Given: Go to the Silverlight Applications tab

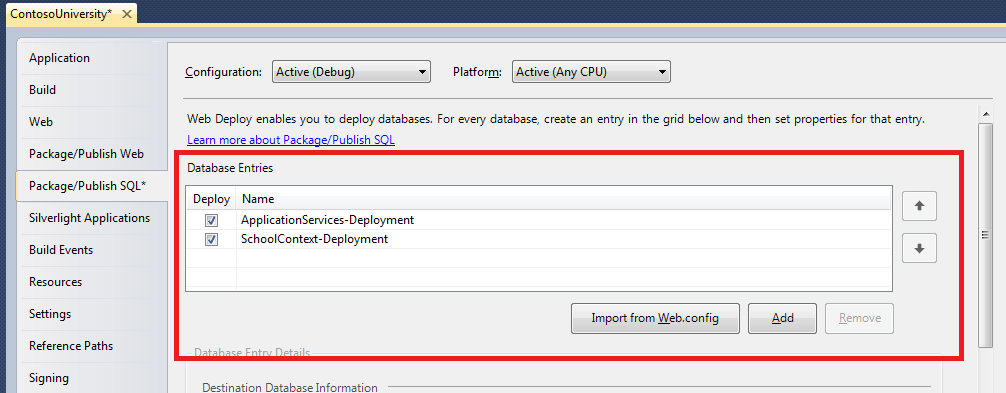Looking at the screenshot, I should (x=89, y=218).
